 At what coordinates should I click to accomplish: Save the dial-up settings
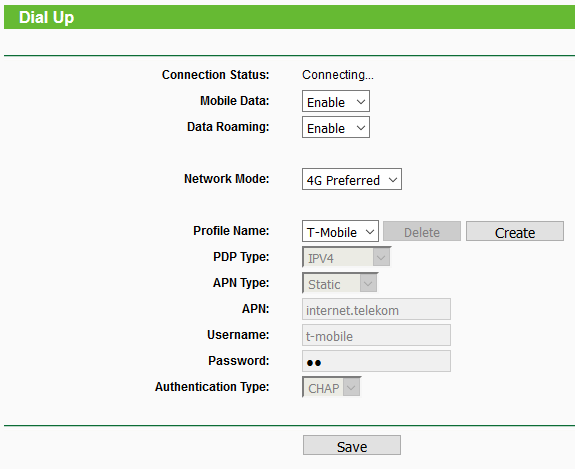(x=352, y=446)
